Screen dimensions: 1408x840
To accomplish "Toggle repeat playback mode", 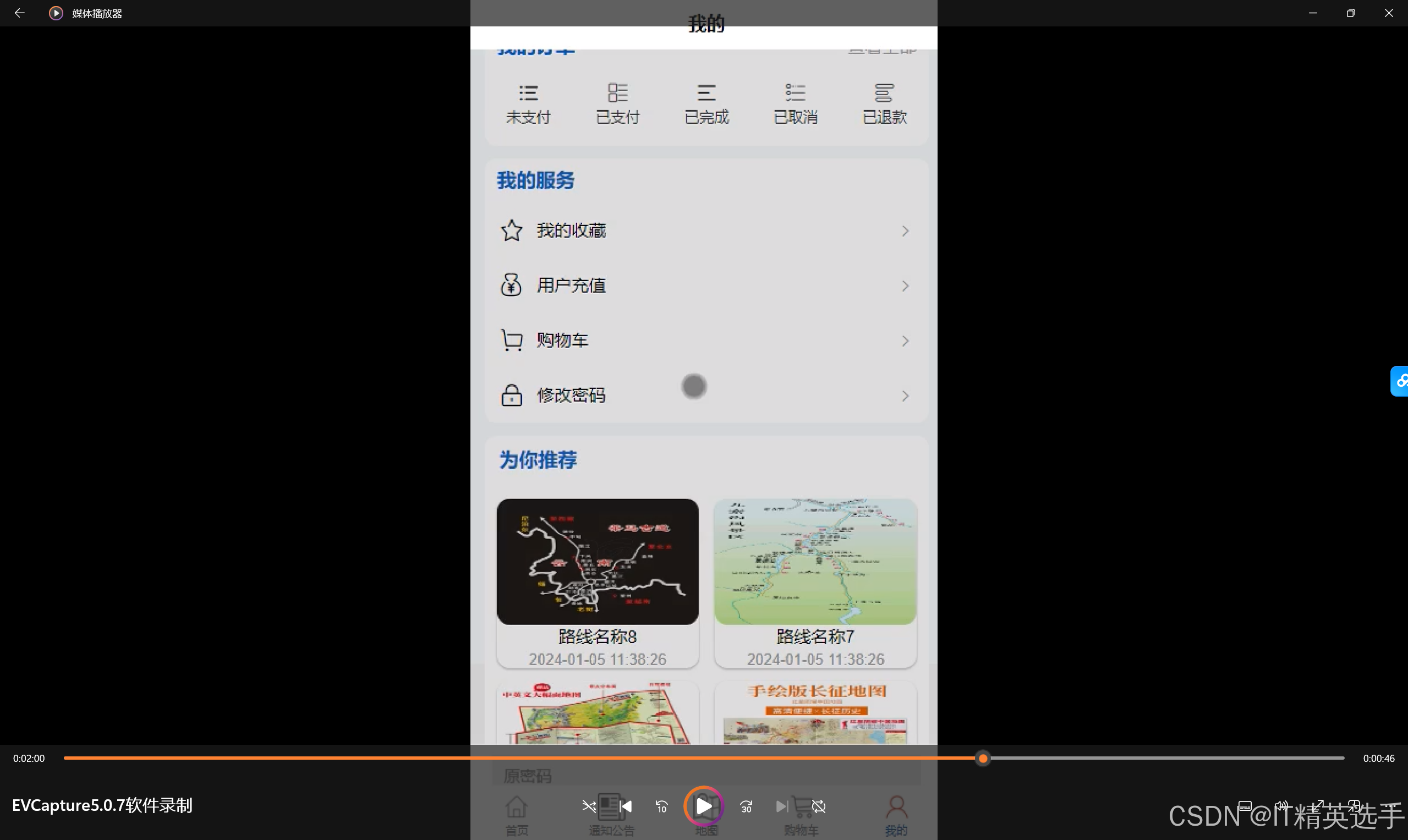I will (819, 806).
